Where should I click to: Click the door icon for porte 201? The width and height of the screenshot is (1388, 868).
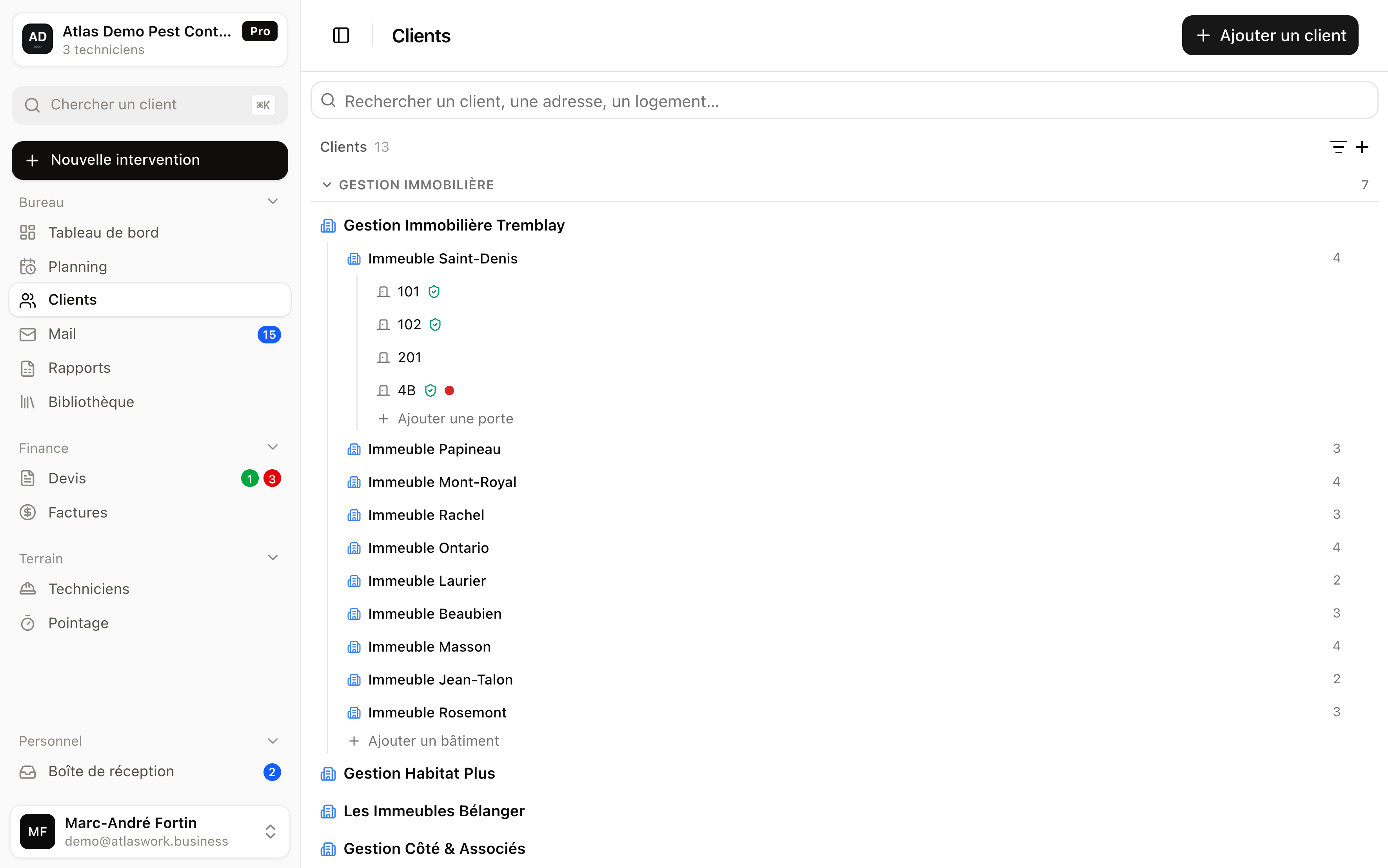point(383,358)
